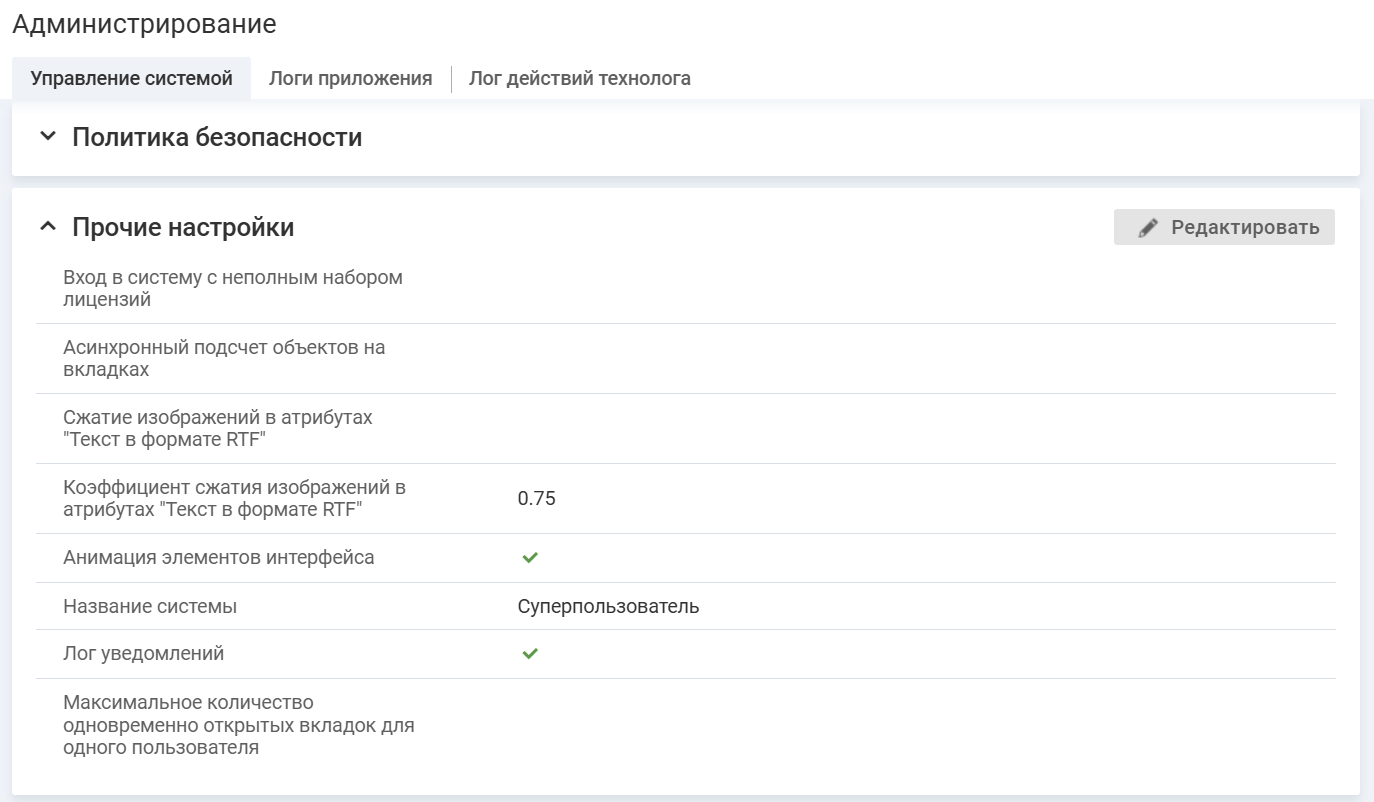Click the Коэффициент сжатия изображений label
The image size is (1374, 802).
click(233, 498)
